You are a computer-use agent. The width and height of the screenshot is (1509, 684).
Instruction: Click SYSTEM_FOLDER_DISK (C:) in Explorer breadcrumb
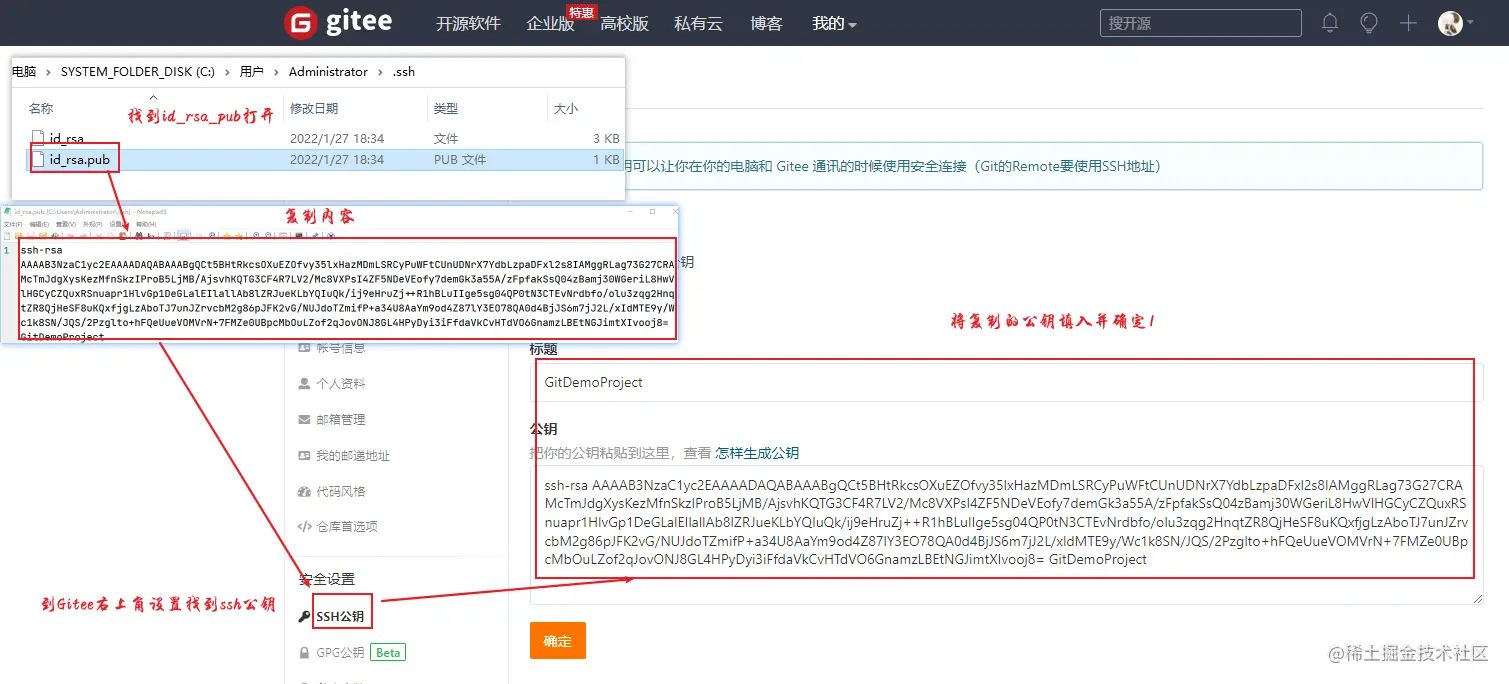click(138, 72)
